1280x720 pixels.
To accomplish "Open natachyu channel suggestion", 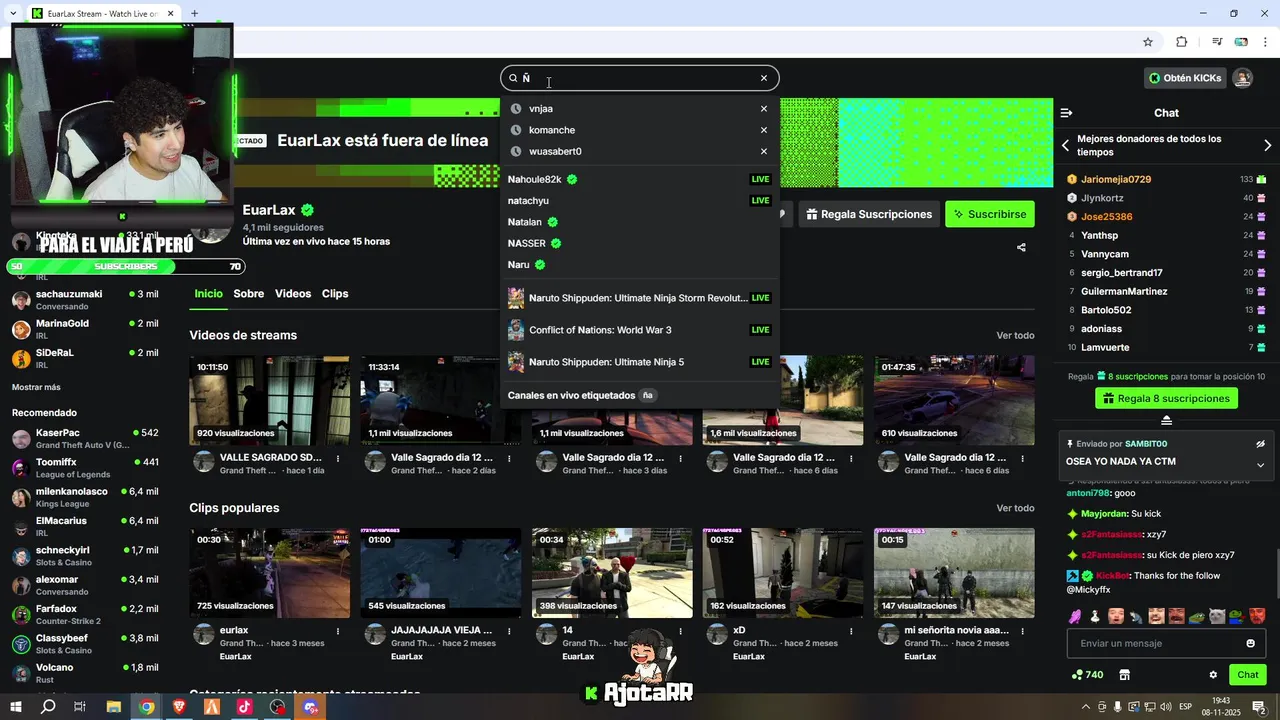I will (x=640, y=201).
